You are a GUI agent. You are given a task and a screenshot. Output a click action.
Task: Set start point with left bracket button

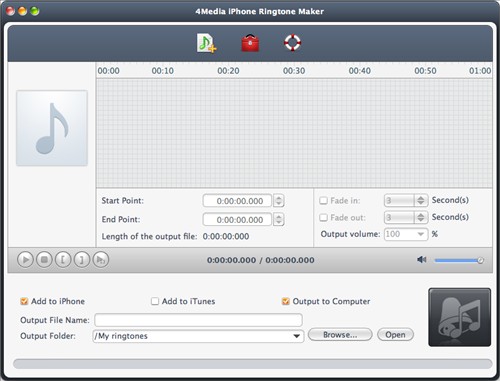pyautogui.click(x=63, y=259)
